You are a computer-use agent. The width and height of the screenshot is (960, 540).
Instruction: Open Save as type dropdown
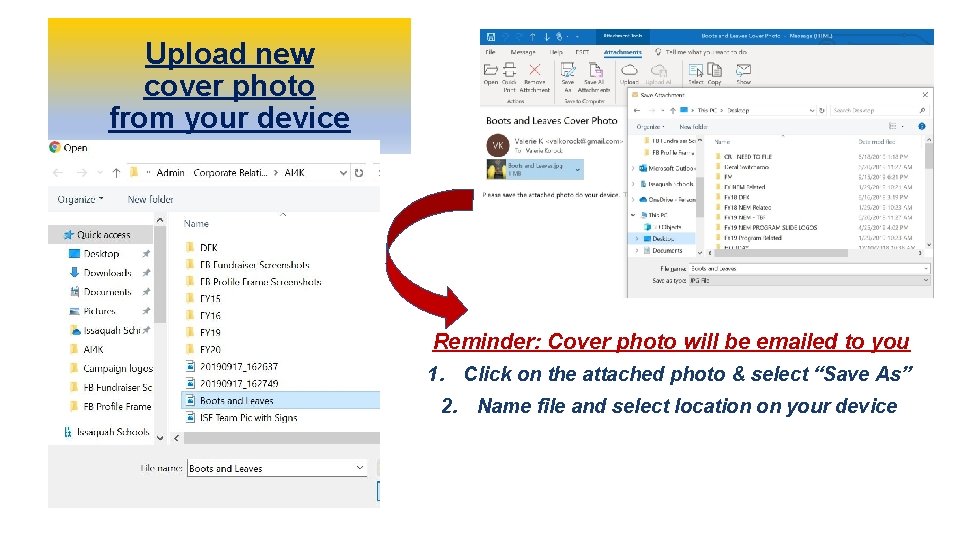(x=925, y=280)
